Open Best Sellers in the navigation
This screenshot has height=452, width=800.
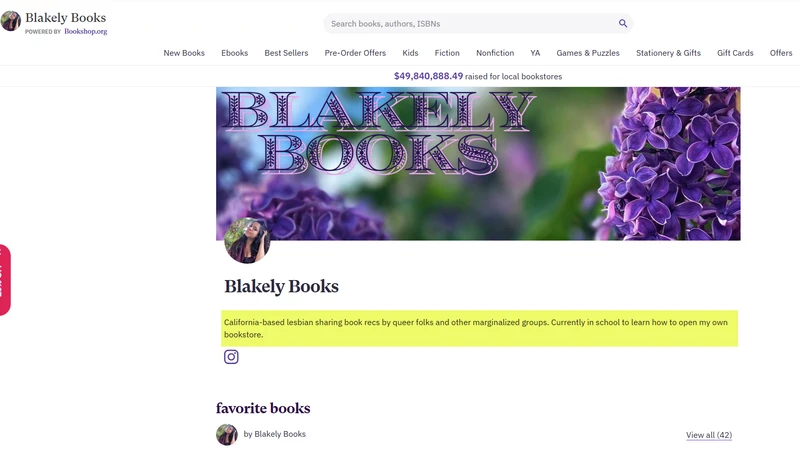(286, 53)
